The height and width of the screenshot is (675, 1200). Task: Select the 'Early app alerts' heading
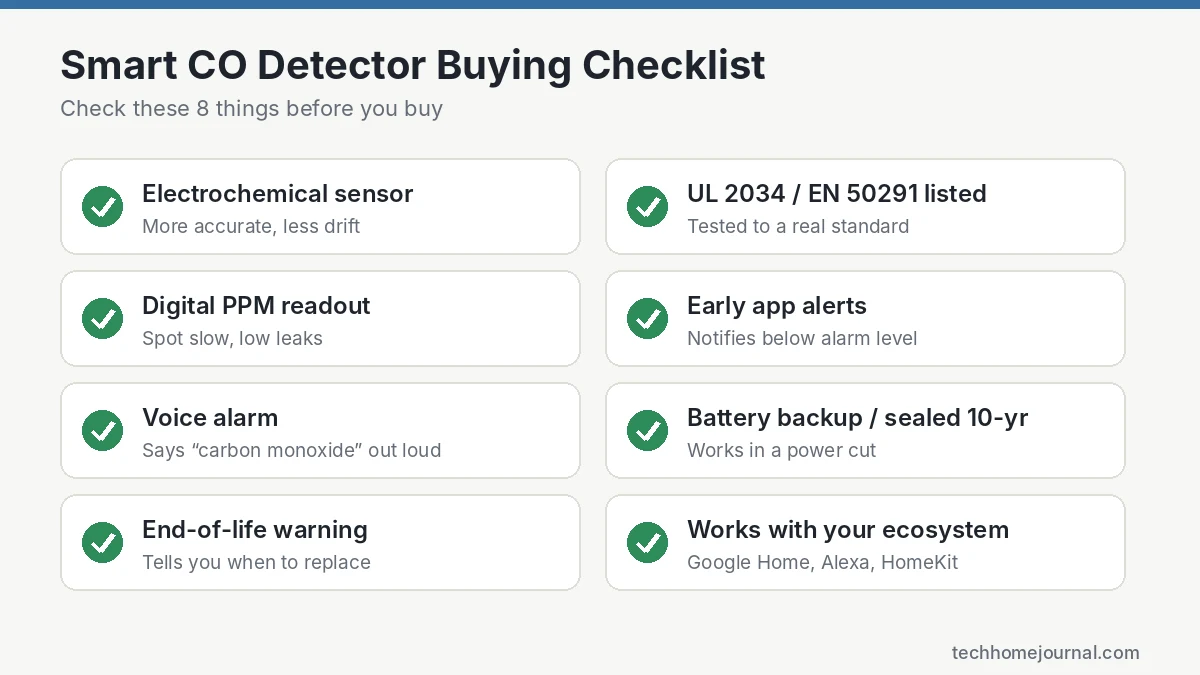click(x=777, y=306)
